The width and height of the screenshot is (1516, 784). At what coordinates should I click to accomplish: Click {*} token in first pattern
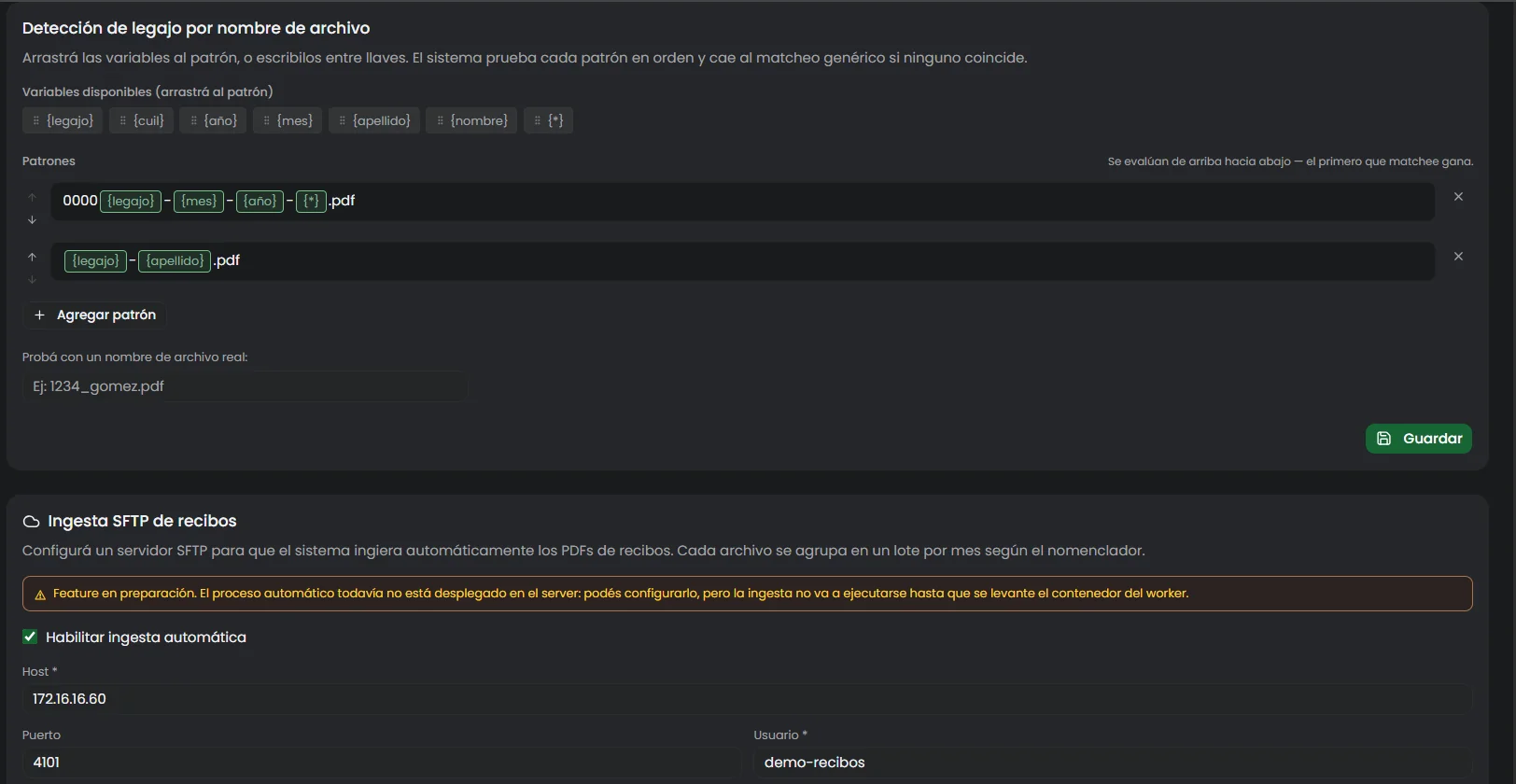click(x=311, y=201)
